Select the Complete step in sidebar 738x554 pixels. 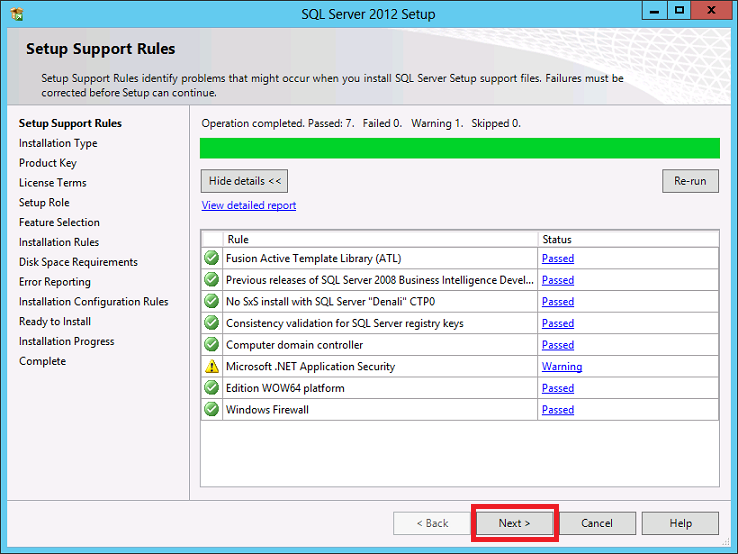click(42, 361)
